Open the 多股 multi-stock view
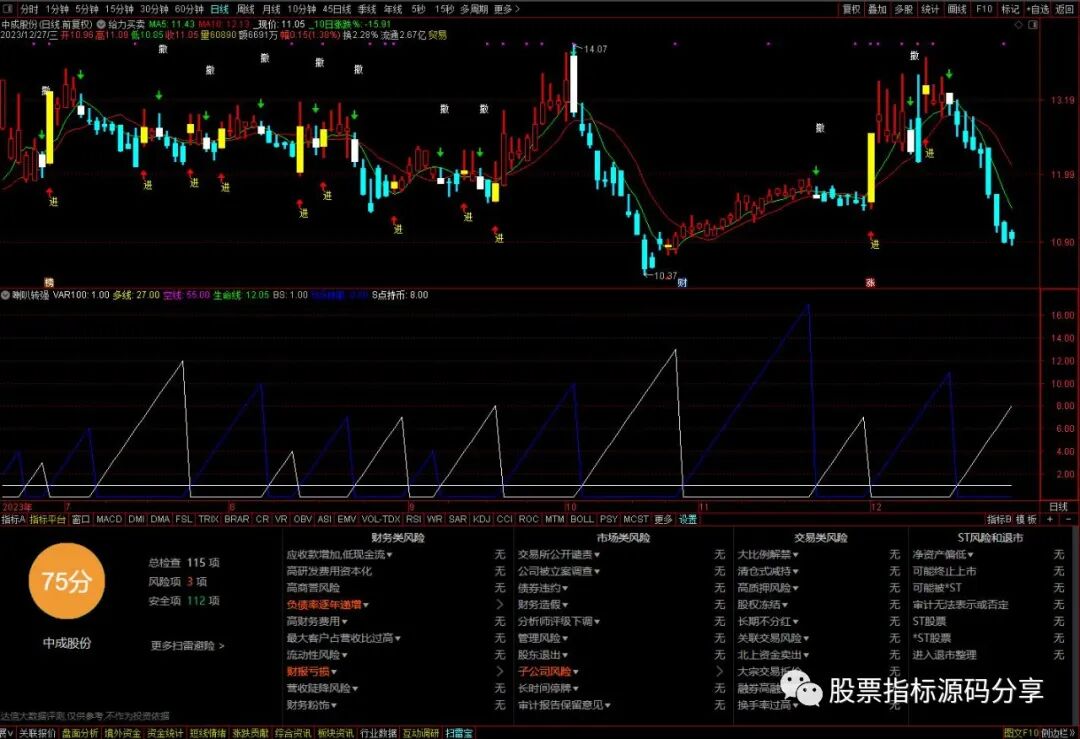1080x739 pixels. (904, 9)
